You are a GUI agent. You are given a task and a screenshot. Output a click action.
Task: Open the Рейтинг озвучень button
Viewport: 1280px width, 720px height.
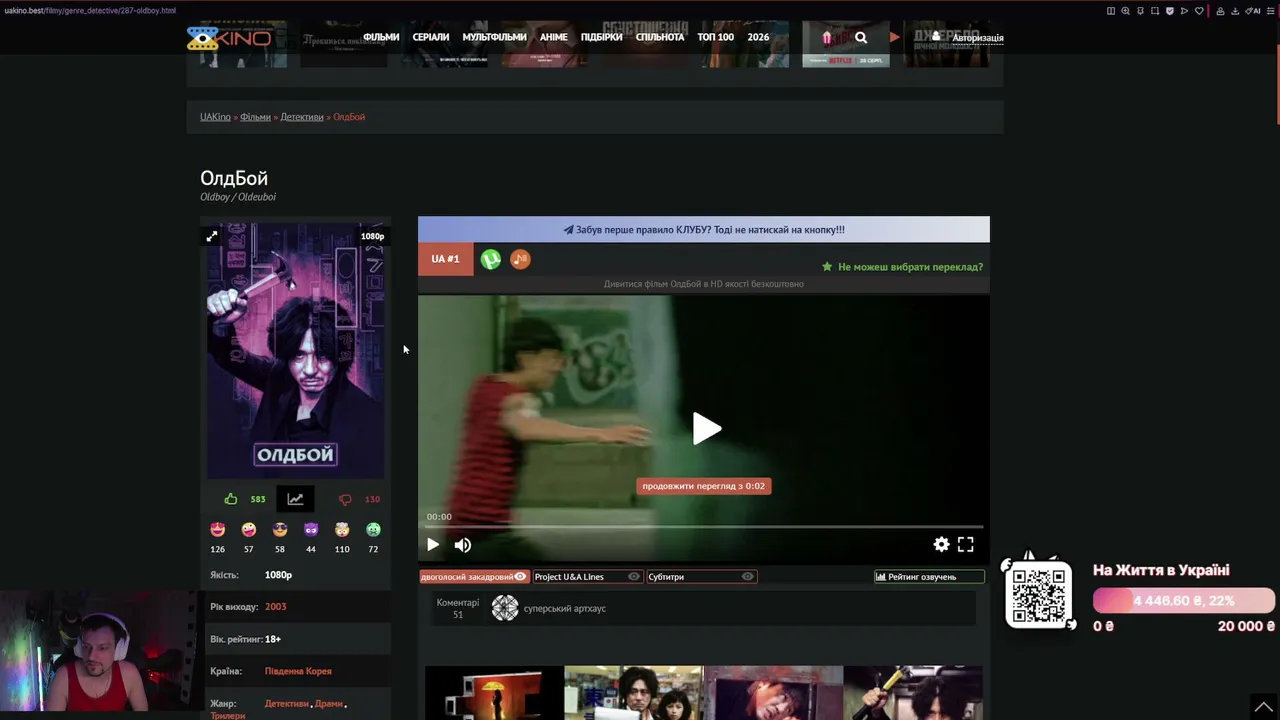[x=929, y=577]
